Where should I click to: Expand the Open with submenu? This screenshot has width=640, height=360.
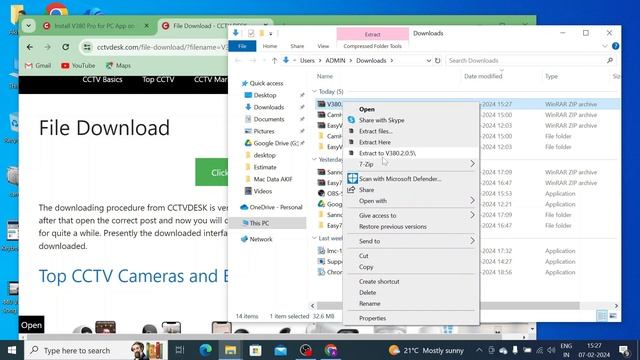(411, 201)
